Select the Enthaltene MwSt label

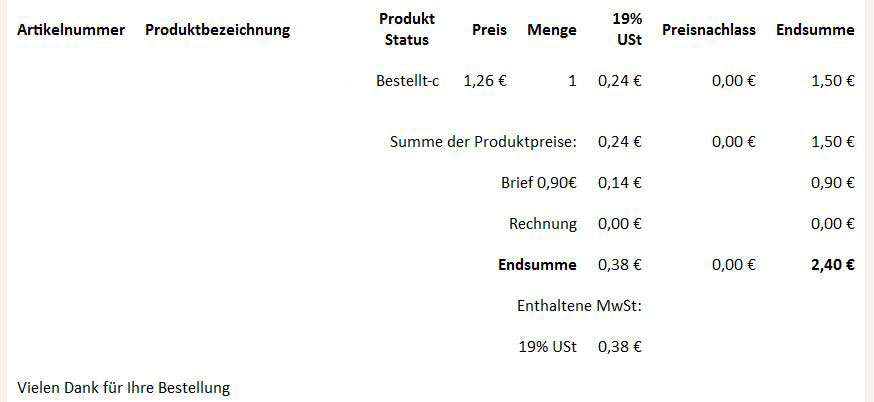tap(579, 306)
